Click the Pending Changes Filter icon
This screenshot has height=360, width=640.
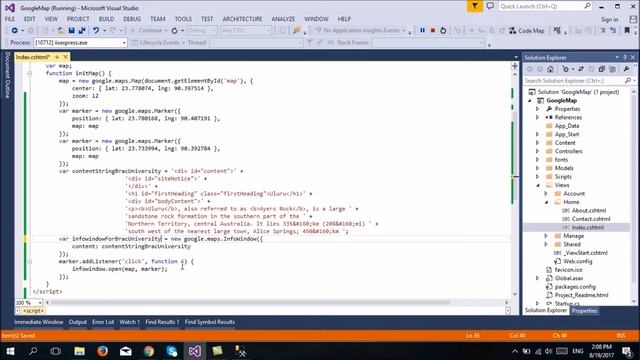[566, 69]
